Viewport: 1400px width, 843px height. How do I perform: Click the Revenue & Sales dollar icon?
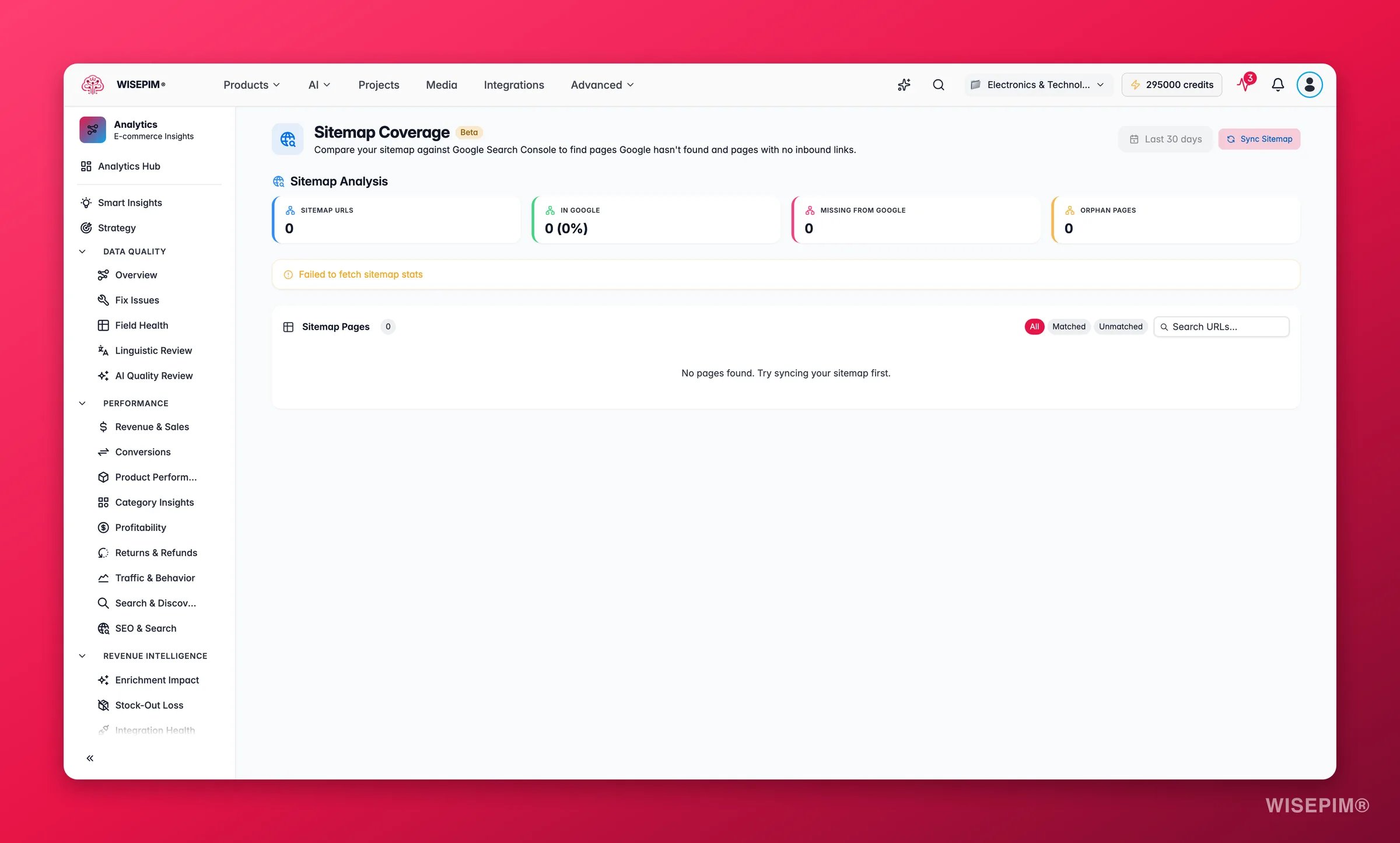pos(103,426)
